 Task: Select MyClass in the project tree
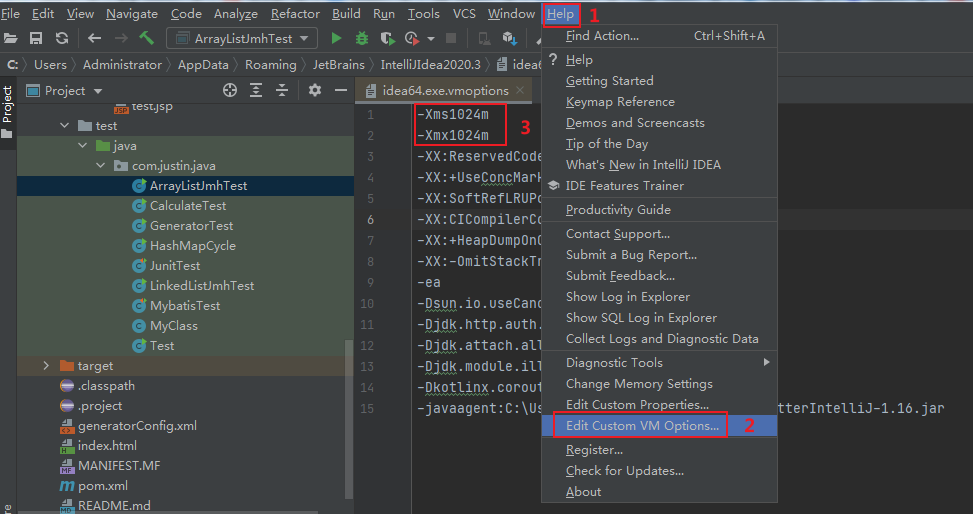[x=174, y=326]
